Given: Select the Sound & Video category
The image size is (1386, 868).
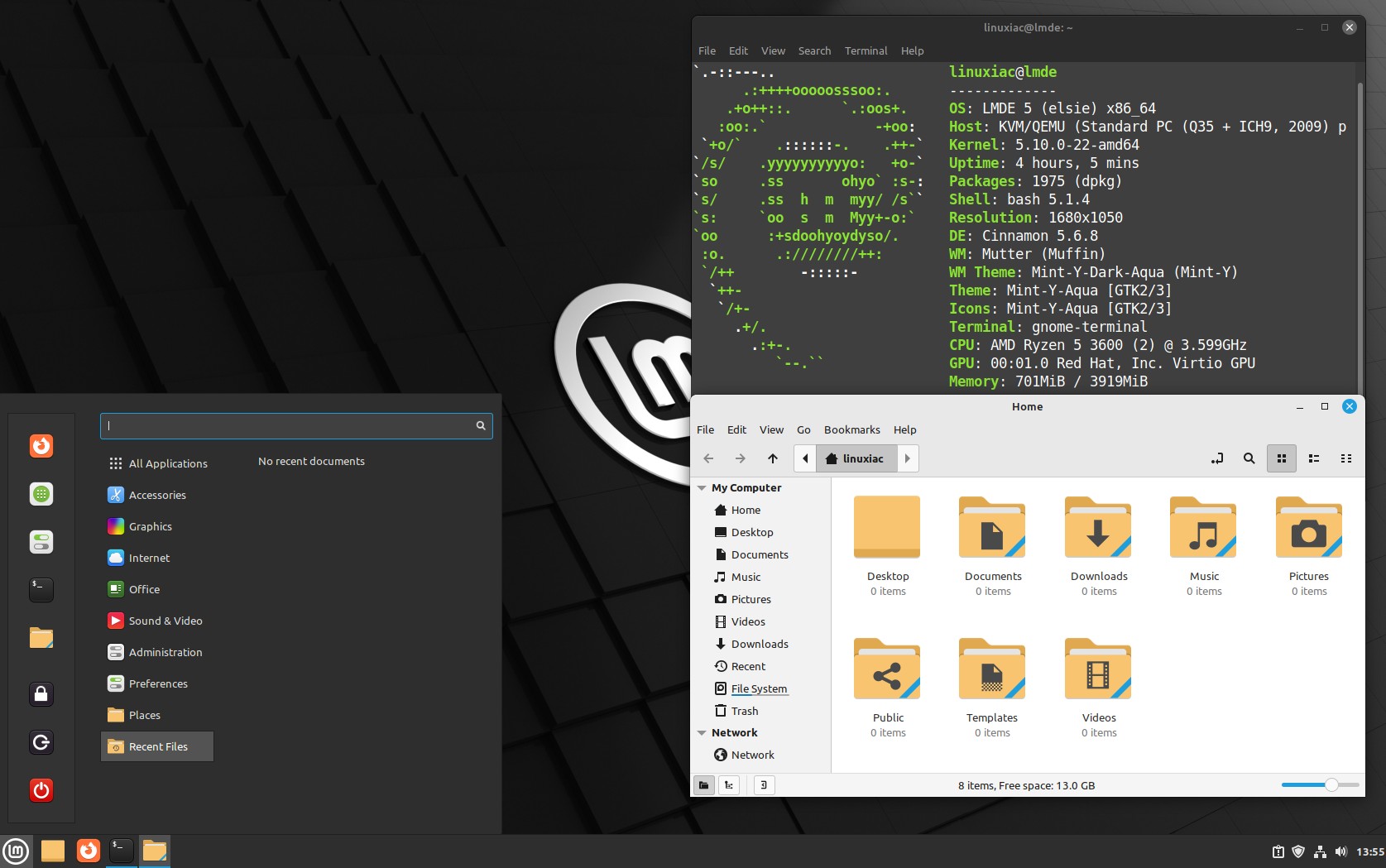Looking at the screenshot, I should click(x=157, y=621).
